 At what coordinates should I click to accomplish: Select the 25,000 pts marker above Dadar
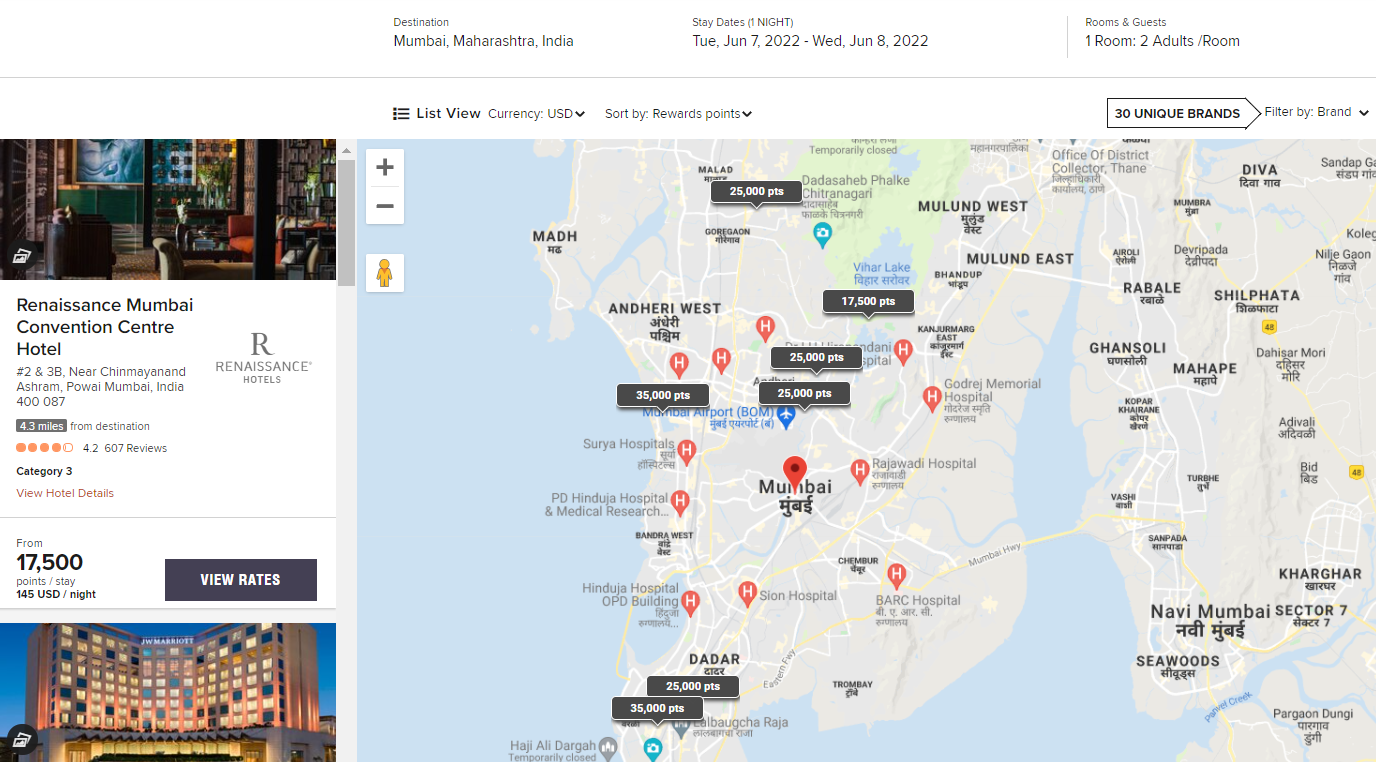692,687
